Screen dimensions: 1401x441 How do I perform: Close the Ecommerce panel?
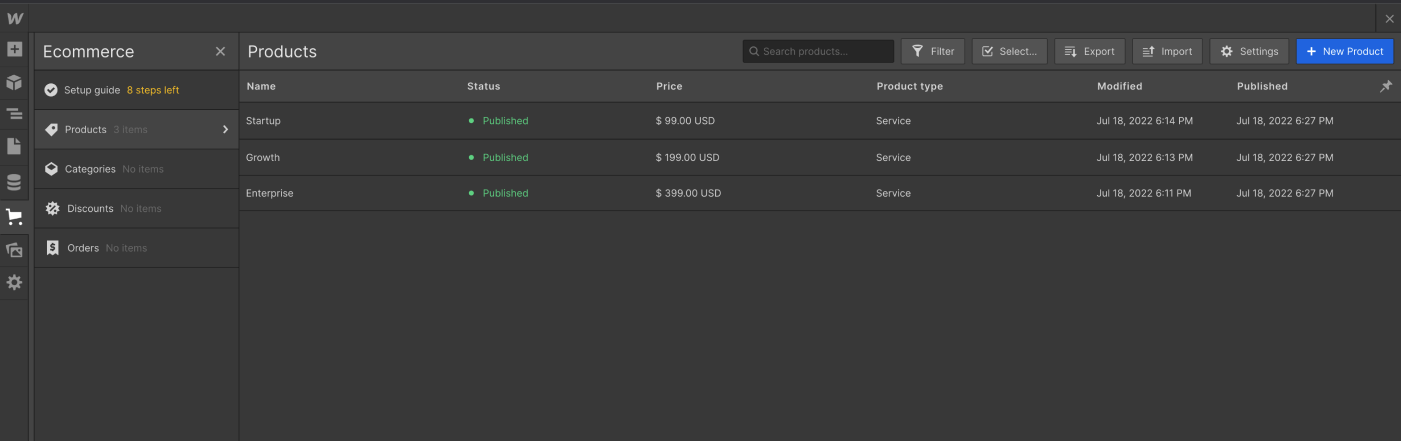click(220, 52)
